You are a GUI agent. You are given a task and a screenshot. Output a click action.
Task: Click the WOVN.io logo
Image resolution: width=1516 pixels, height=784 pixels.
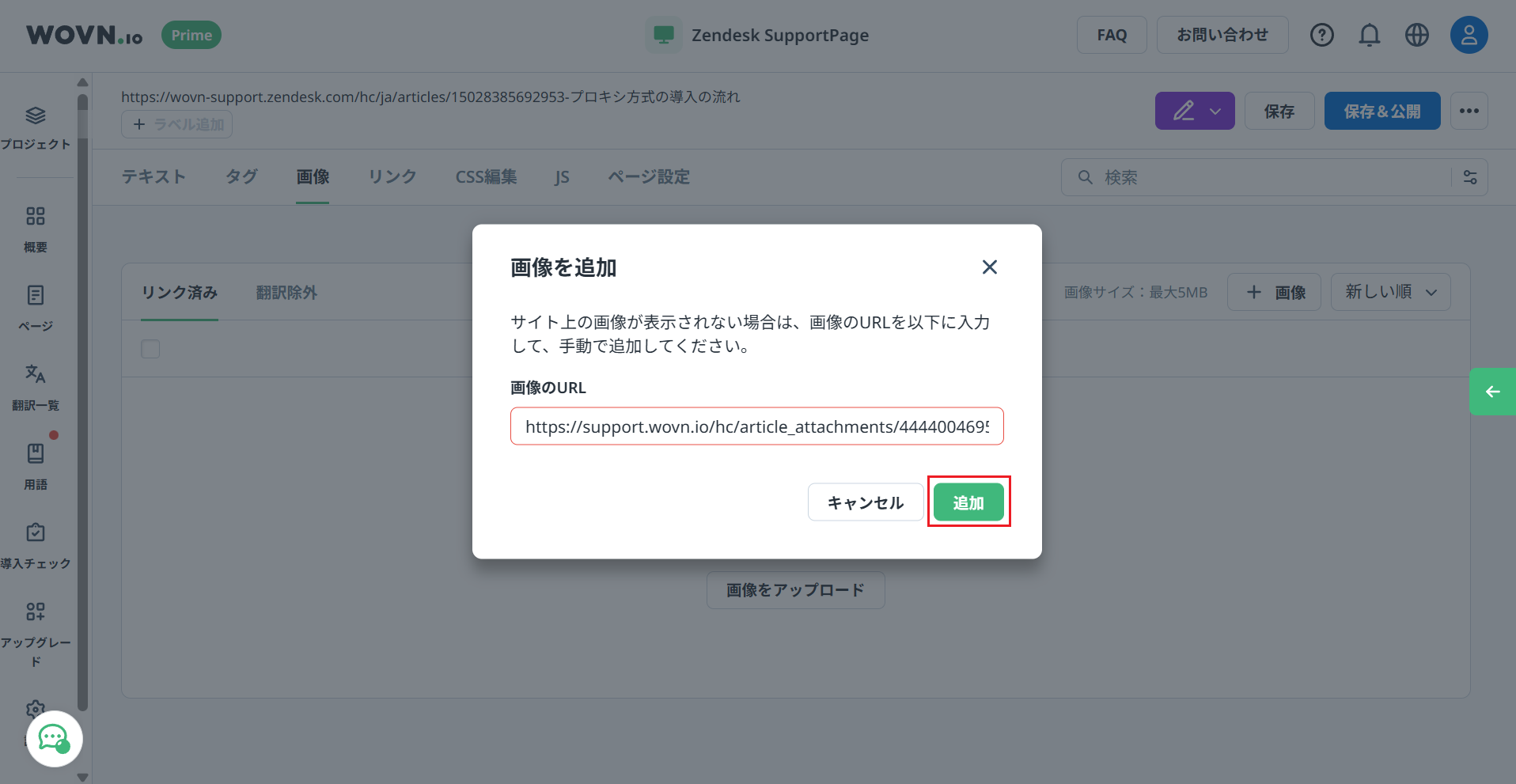(x=85, y=35)
